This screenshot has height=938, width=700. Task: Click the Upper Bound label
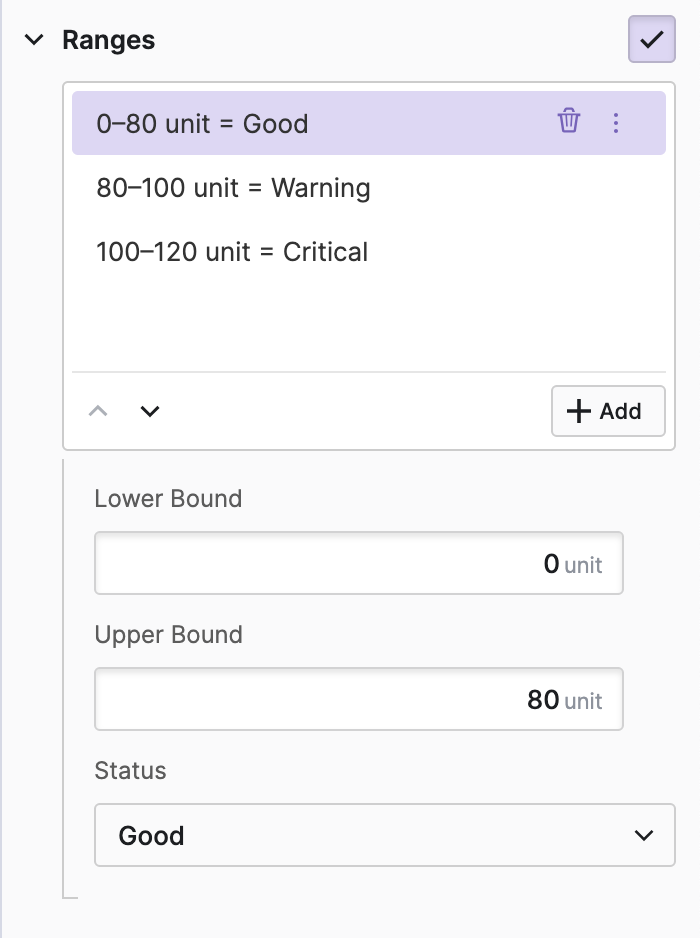[168, 635]
